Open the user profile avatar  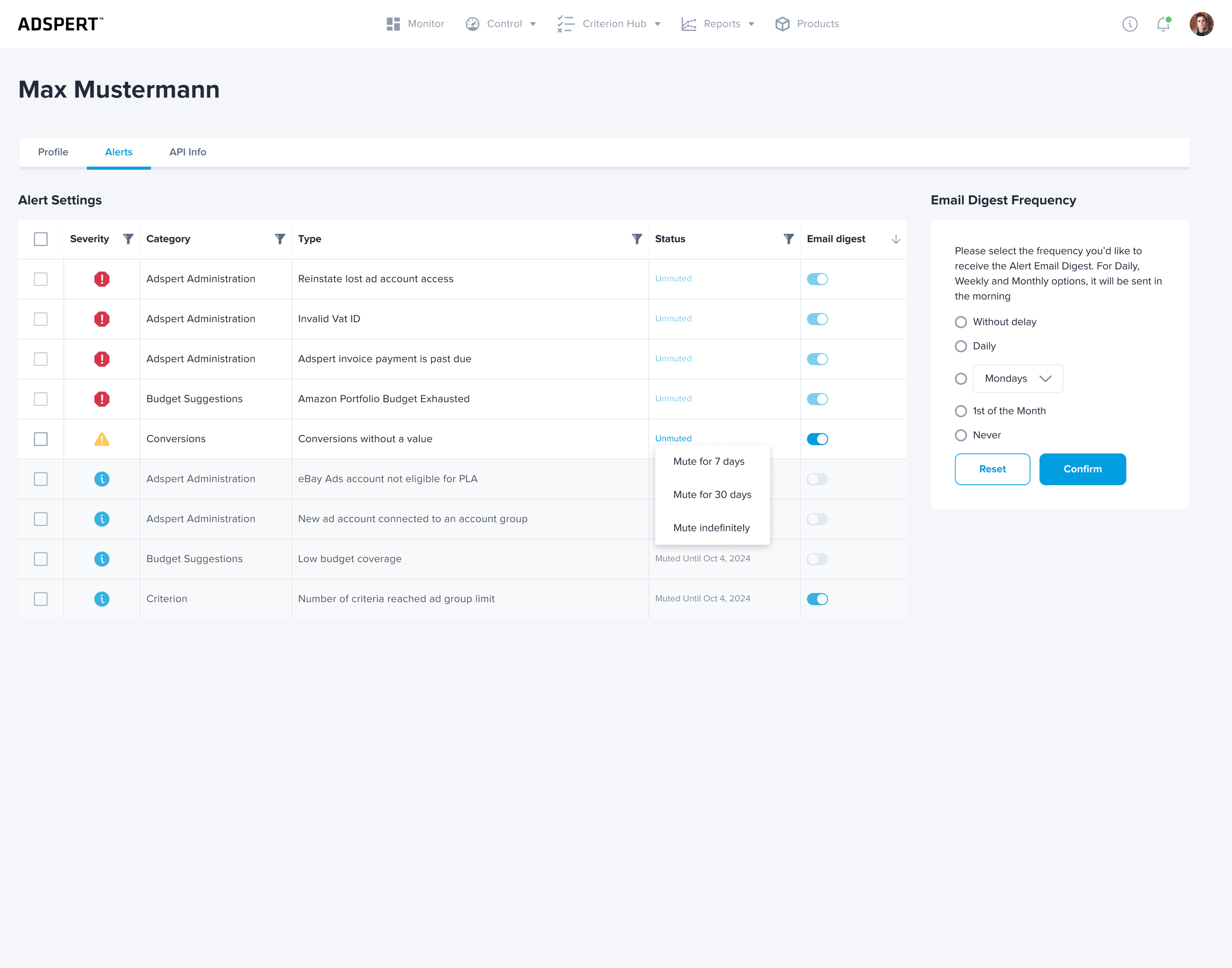(x=1201, y=24)
